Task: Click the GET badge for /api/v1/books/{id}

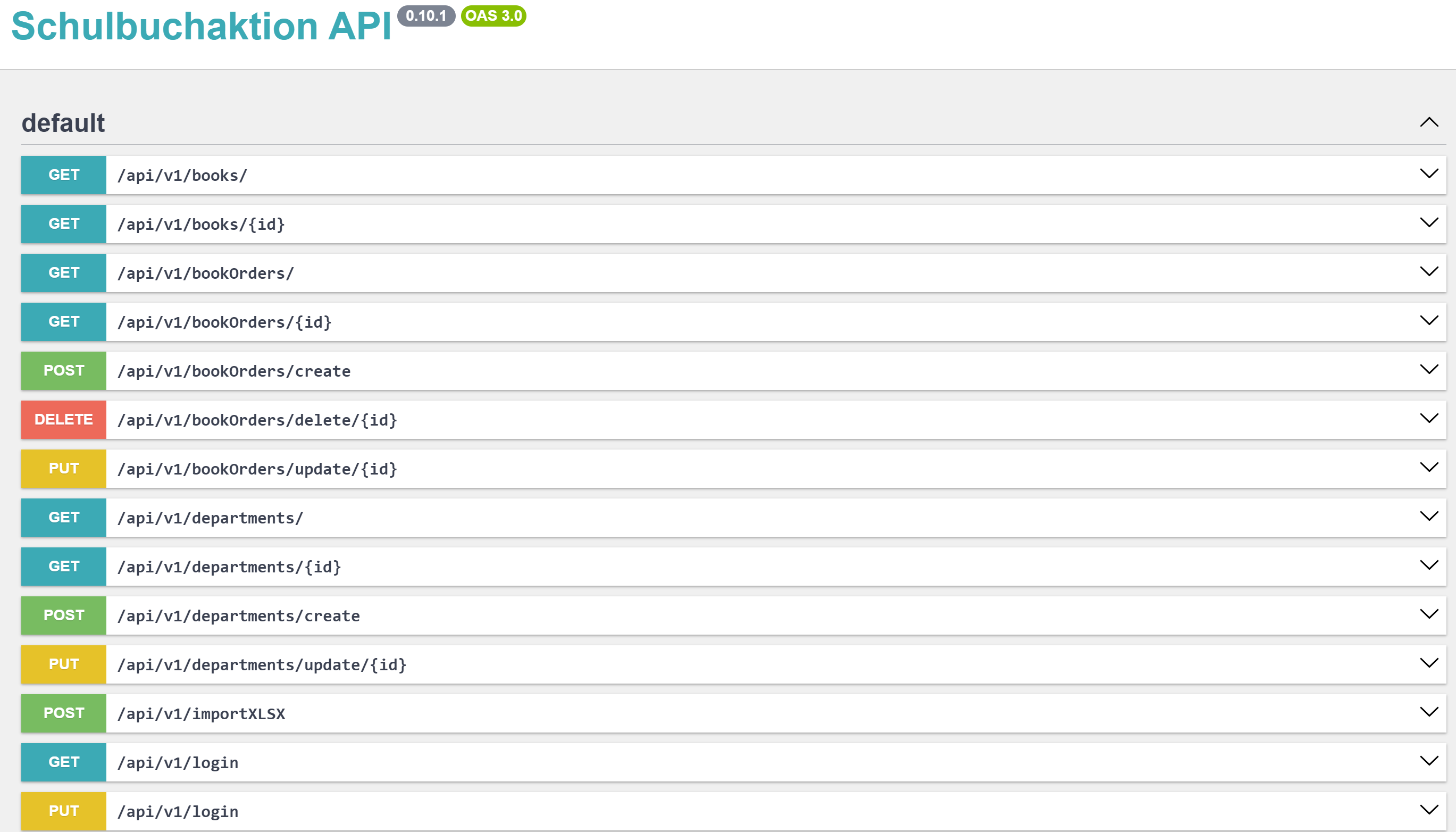Action: pos(63,224)
